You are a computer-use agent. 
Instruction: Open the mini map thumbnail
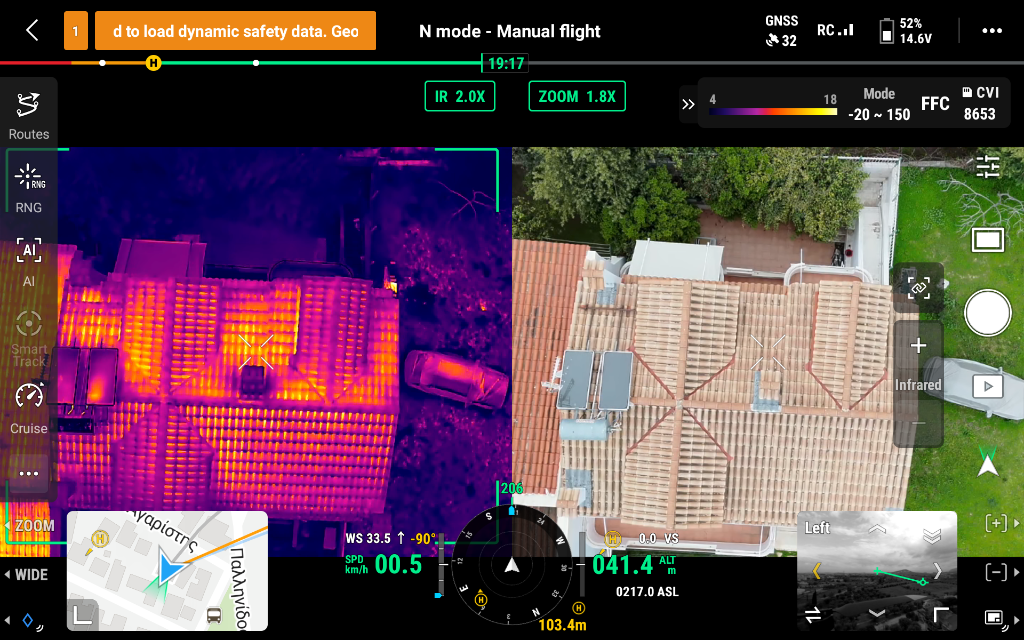(x=167, y=571)
